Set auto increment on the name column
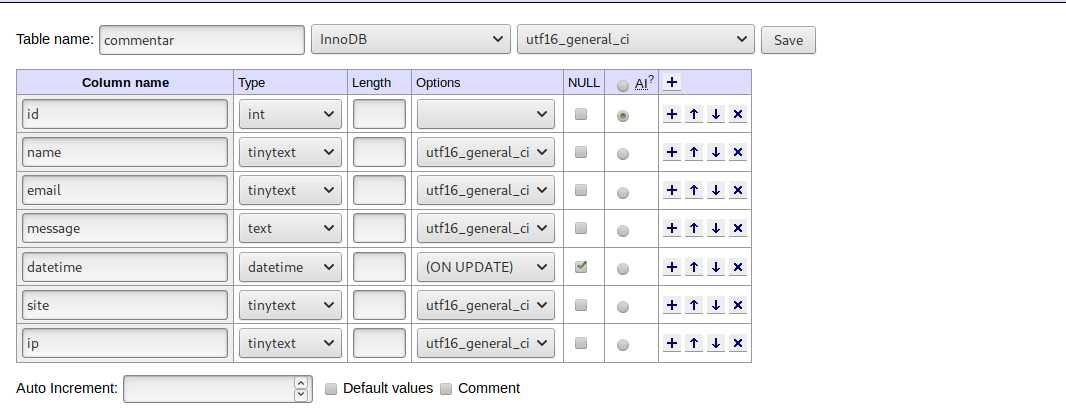The width and height of the screenshot is (1066, 410). point(624,154)
